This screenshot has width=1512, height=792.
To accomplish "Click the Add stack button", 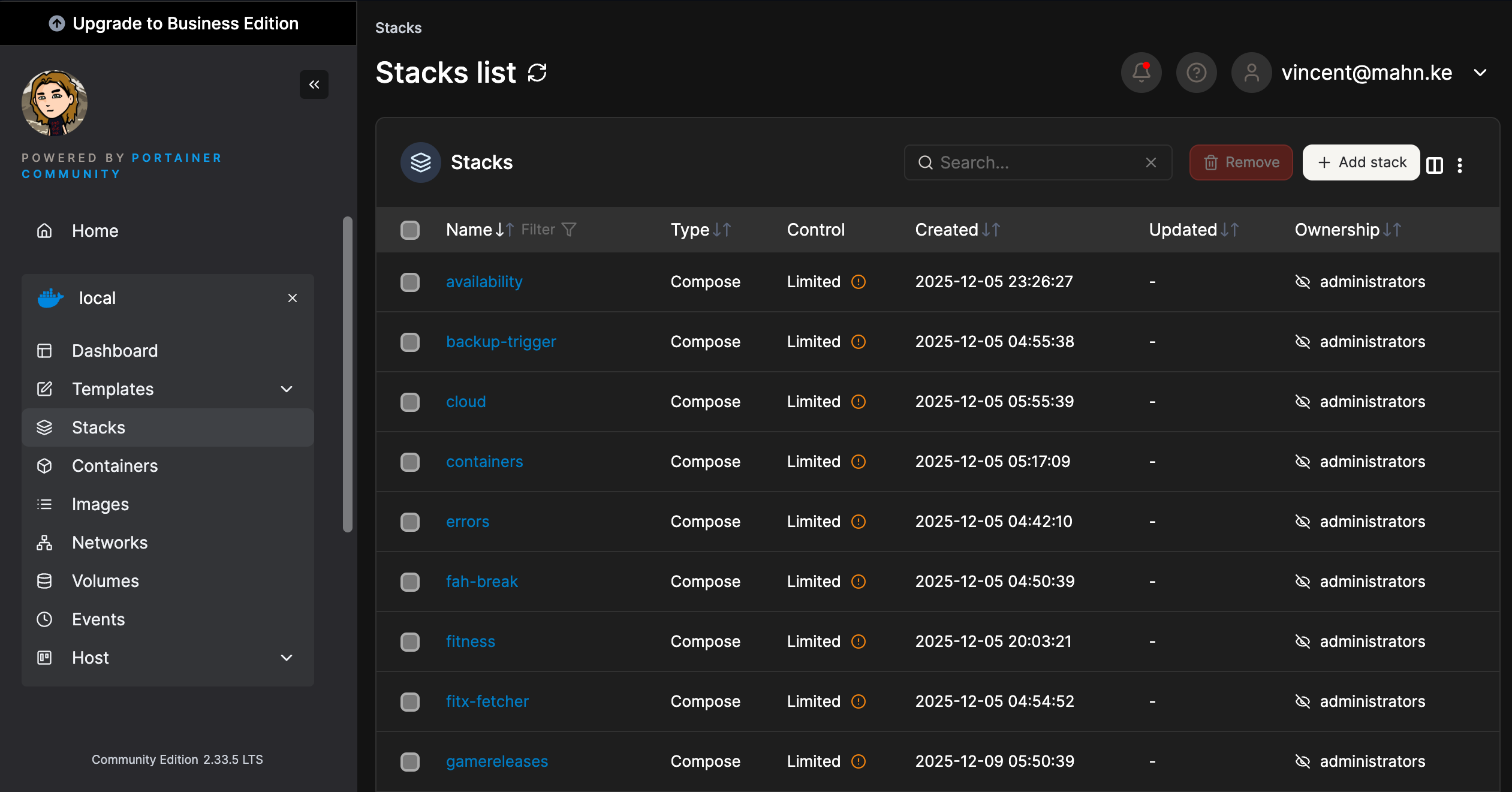I will pos(1361,162).
